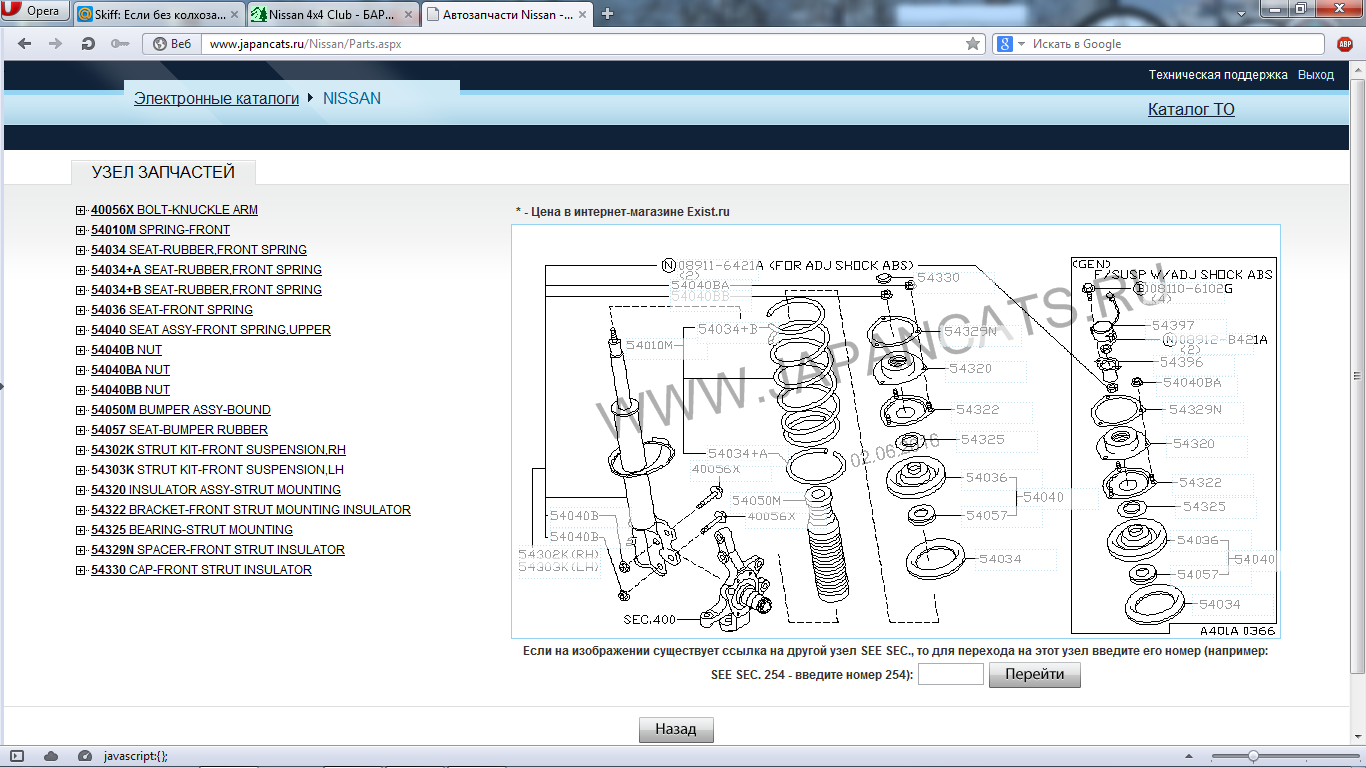1366x768 pixels.
Task: Open 54034+A SEAT-RUBBER,FRONT SPRING item
Action: tap(206, 270)
